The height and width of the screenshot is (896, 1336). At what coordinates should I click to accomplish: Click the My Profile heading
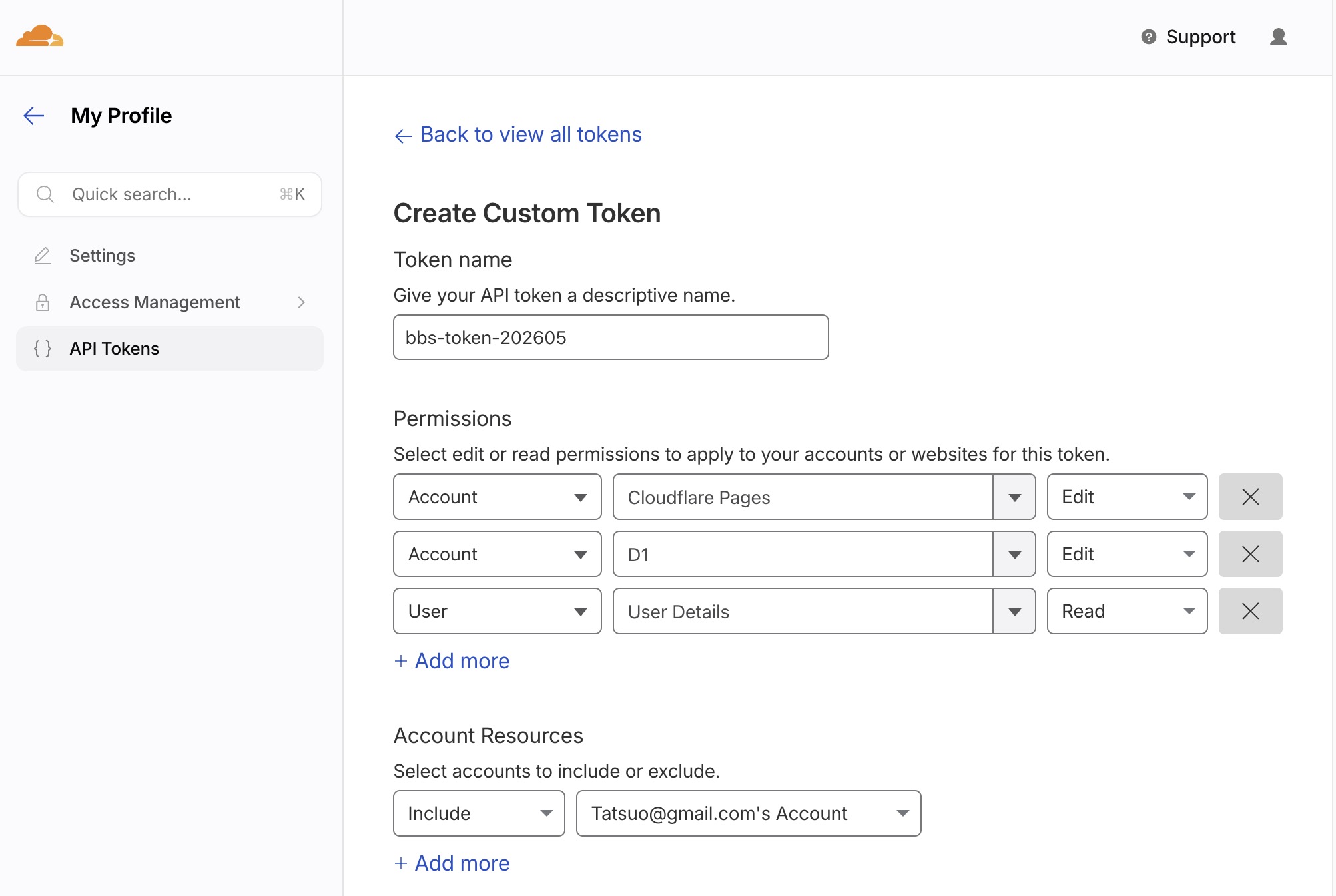pos(121,116)
